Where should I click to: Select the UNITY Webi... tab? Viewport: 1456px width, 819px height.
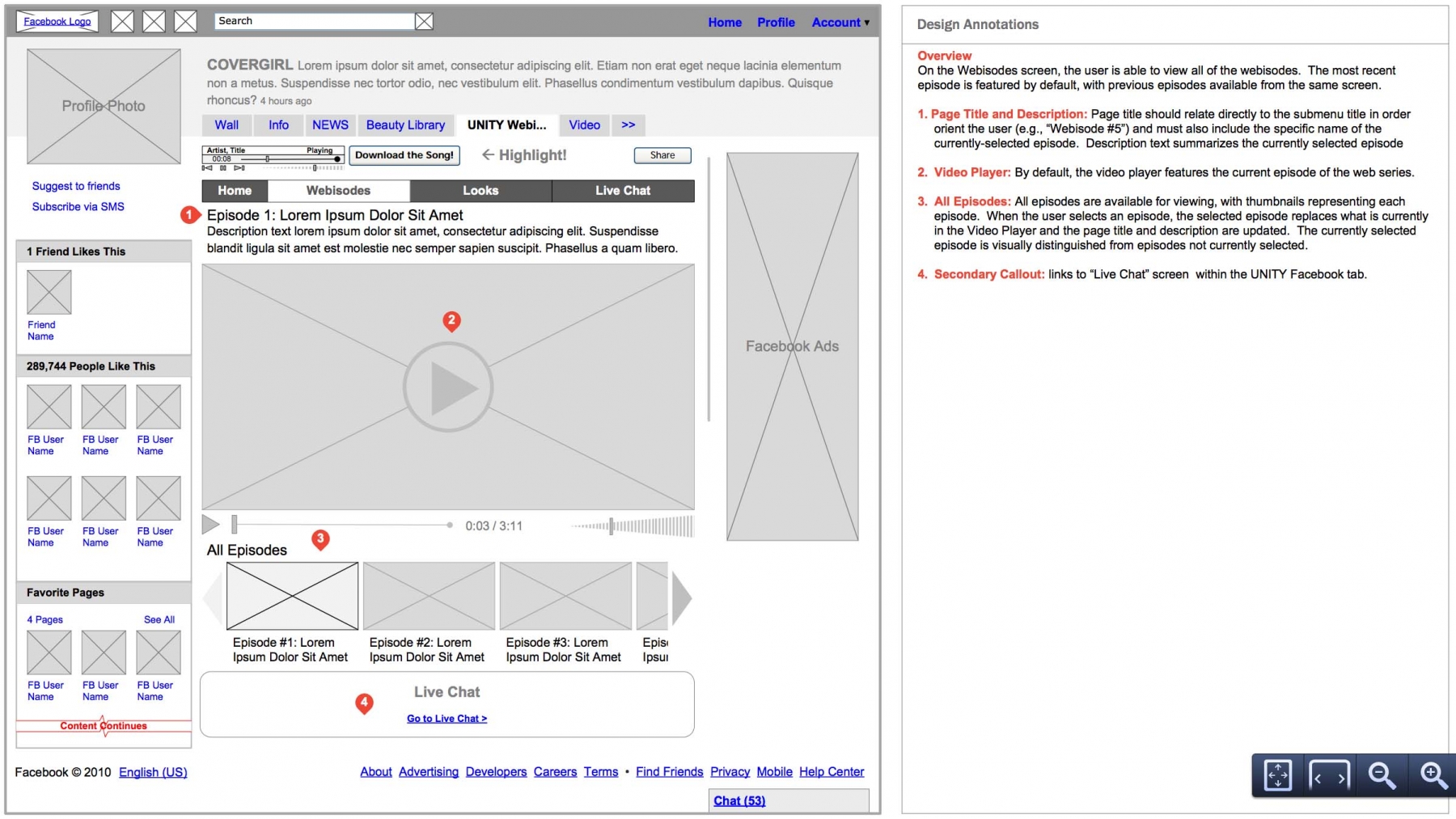click(506, 125)
